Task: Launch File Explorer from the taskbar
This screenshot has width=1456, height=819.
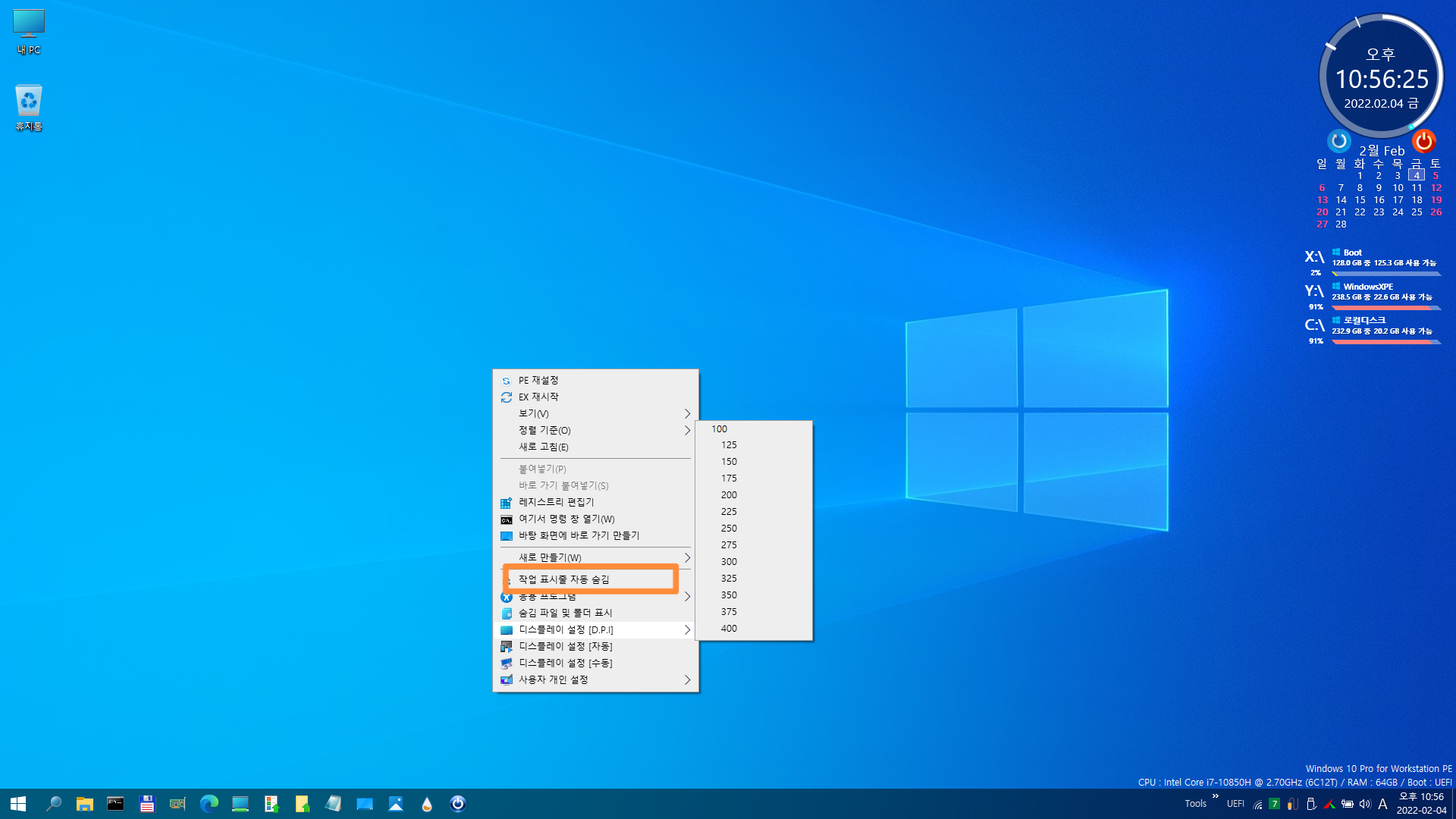Action: click(84, 804)
